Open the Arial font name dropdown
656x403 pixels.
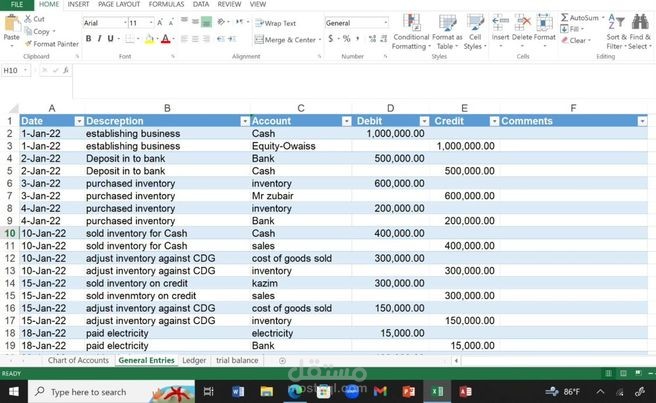(125, 23)
